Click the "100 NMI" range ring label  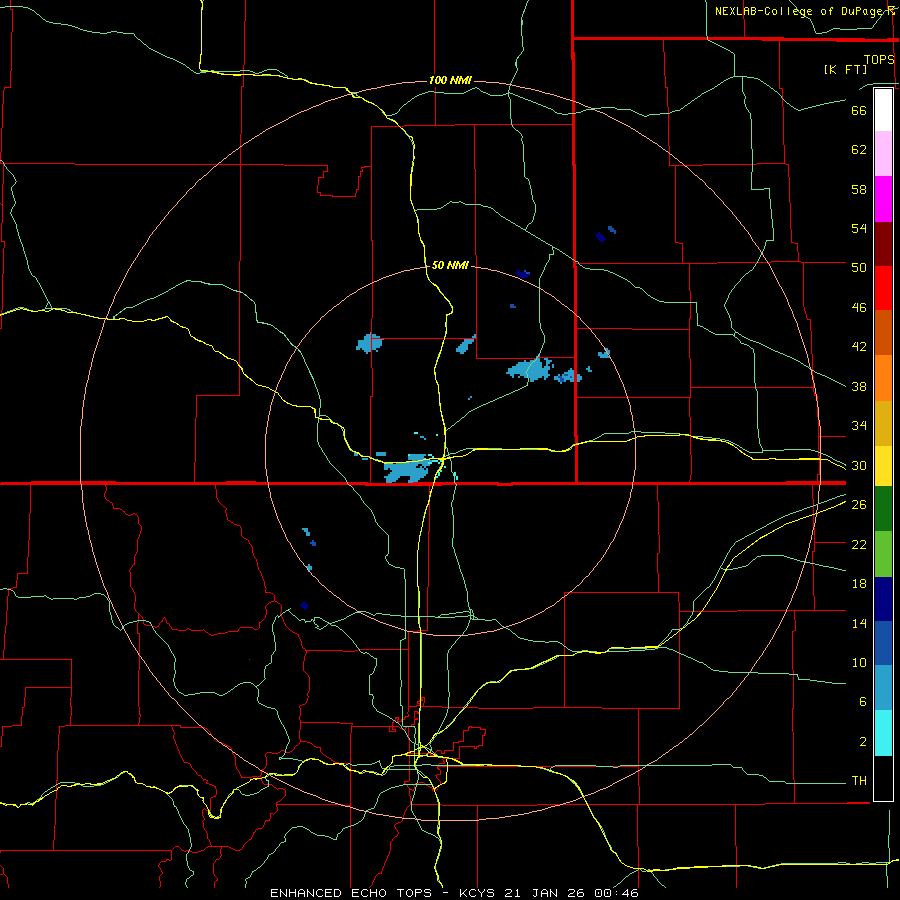pyautogui.click(x=450, y=80)
